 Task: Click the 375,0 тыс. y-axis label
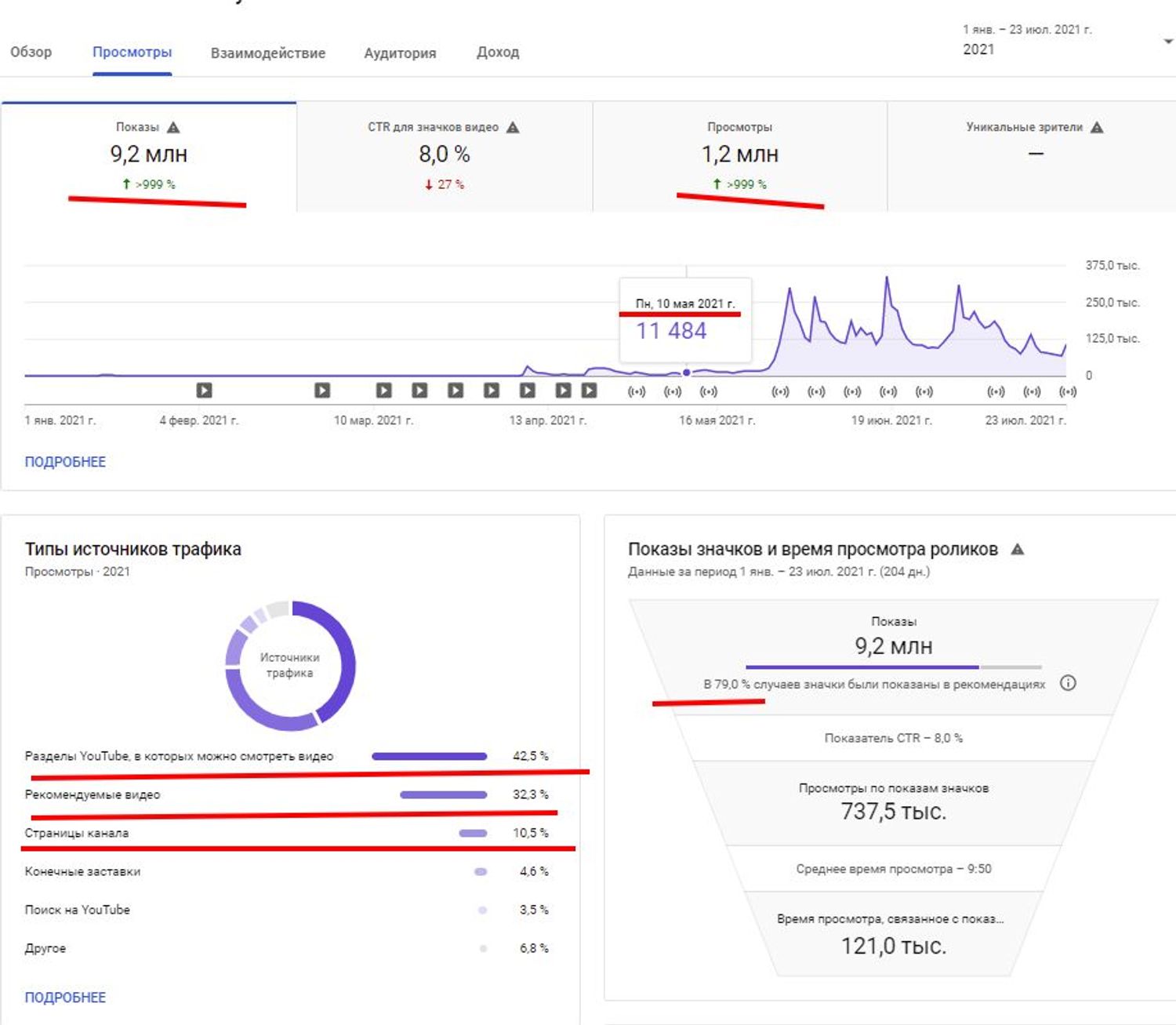1112,265
